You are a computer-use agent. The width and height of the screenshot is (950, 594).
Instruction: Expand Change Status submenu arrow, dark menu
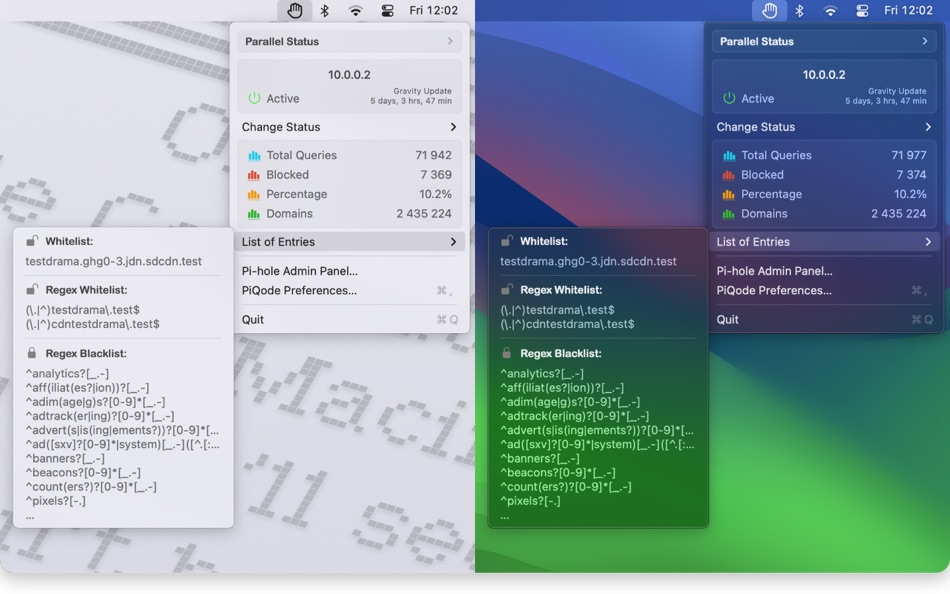coord(928,127)
